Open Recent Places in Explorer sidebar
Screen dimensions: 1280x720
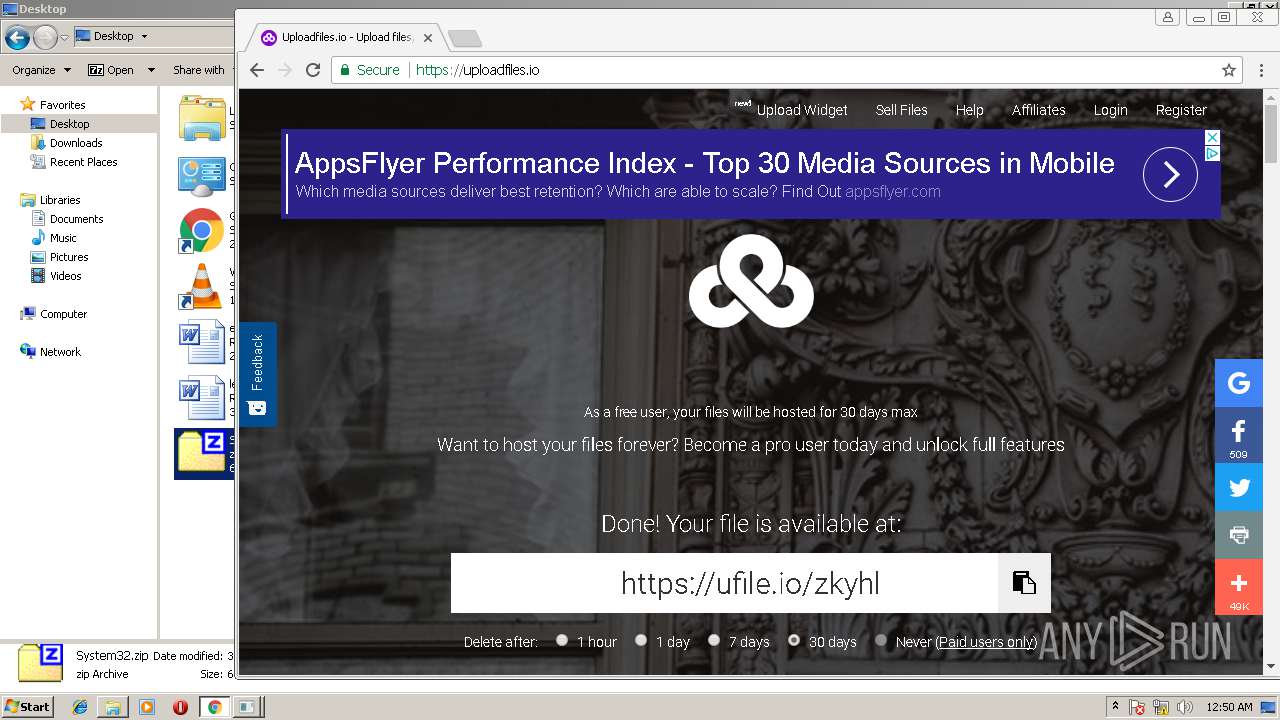pos(84,162)
